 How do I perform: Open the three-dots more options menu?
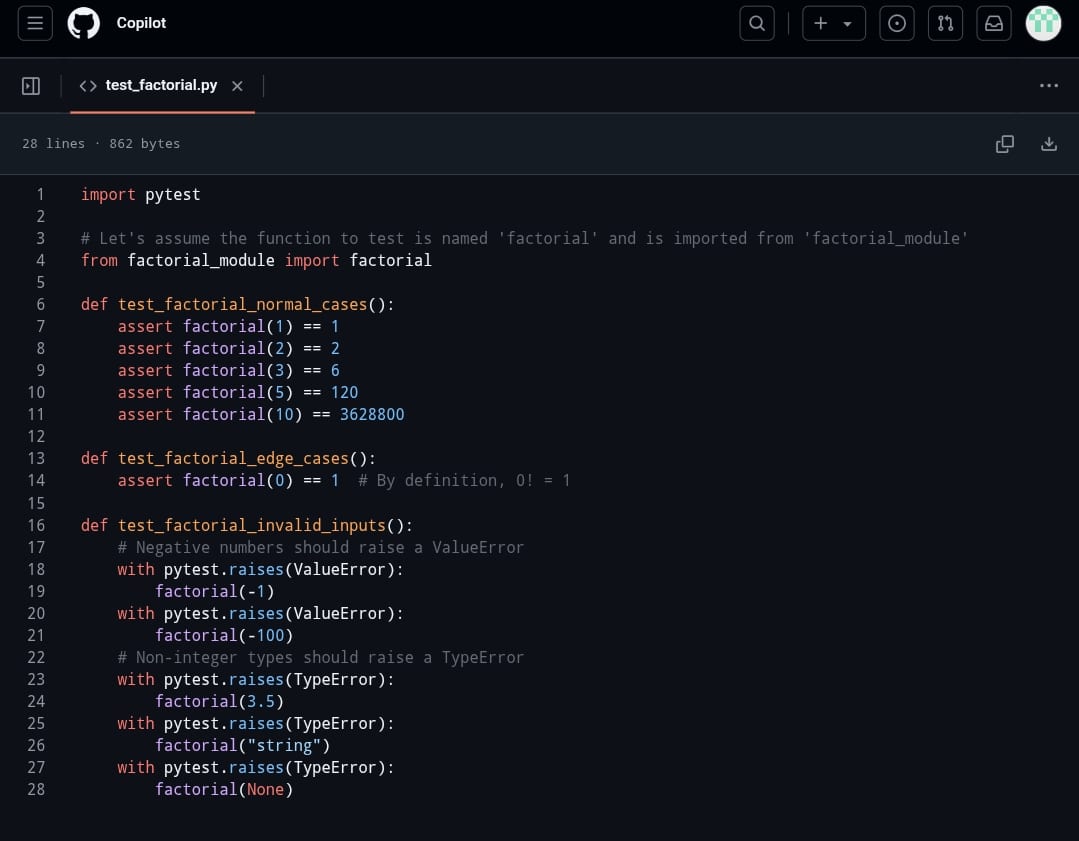pyautogui.click(x=1049, y=85)
